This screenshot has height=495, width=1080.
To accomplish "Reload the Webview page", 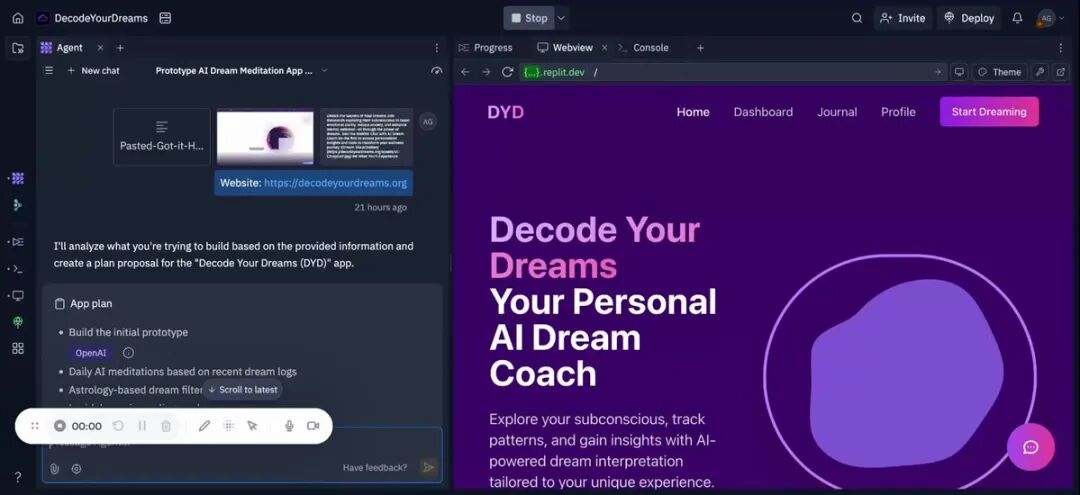I will point(508,72).
